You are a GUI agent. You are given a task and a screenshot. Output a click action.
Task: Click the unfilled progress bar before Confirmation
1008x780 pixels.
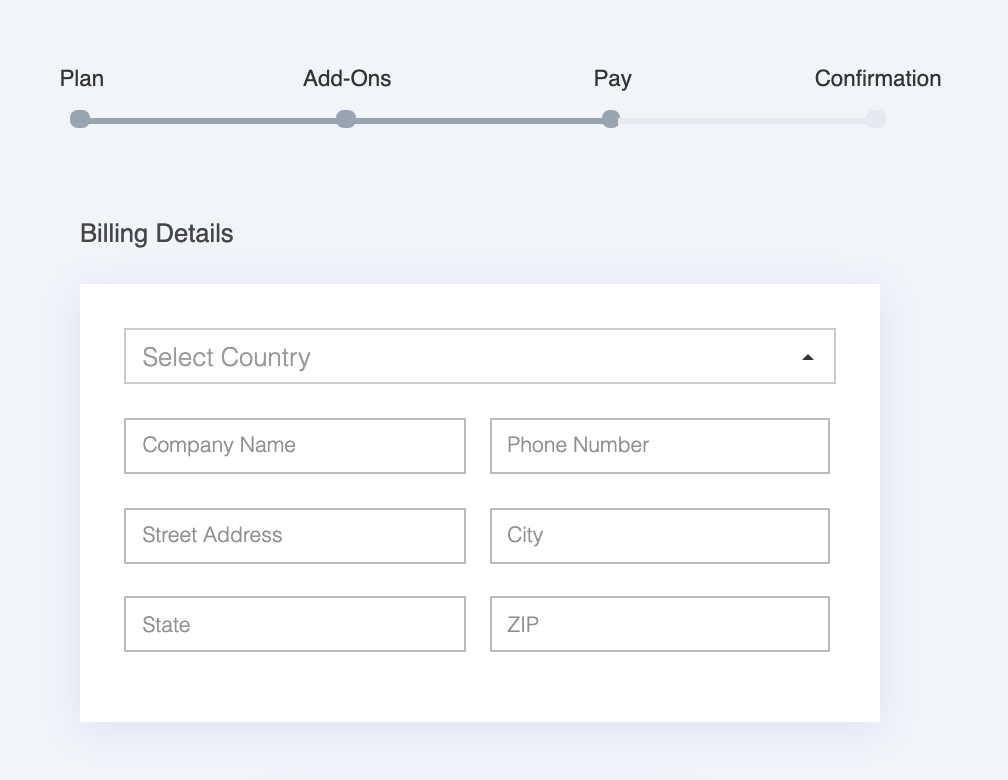pyautogui.click(x=743, y=121)
